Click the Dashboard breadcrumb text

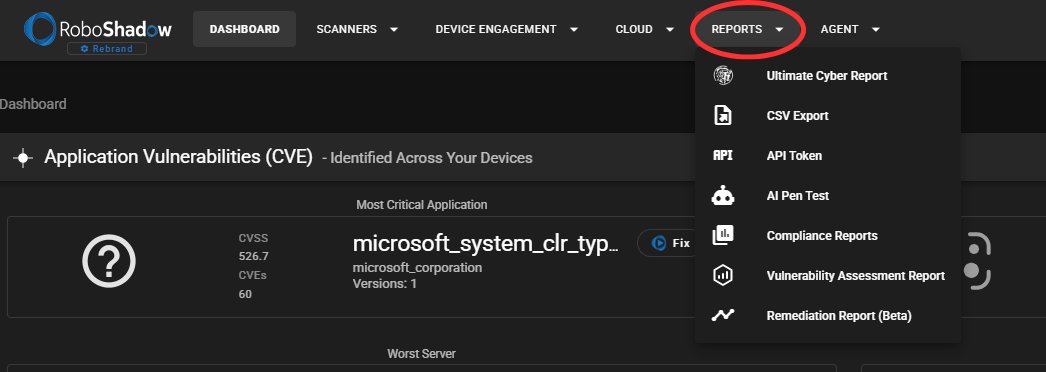click(x=33, y=104)
